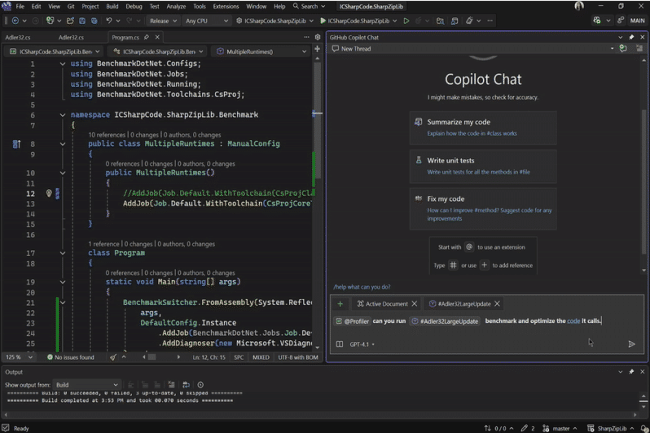Open the GPT-4.1 model selector dropdown
650x433 pixels.
362,344
